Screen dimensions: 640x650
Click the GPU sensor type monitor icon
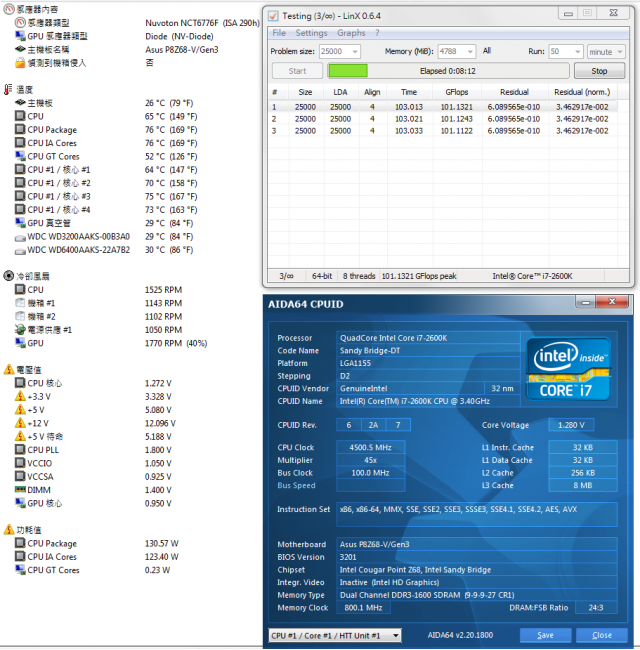[x=20, y=36]
